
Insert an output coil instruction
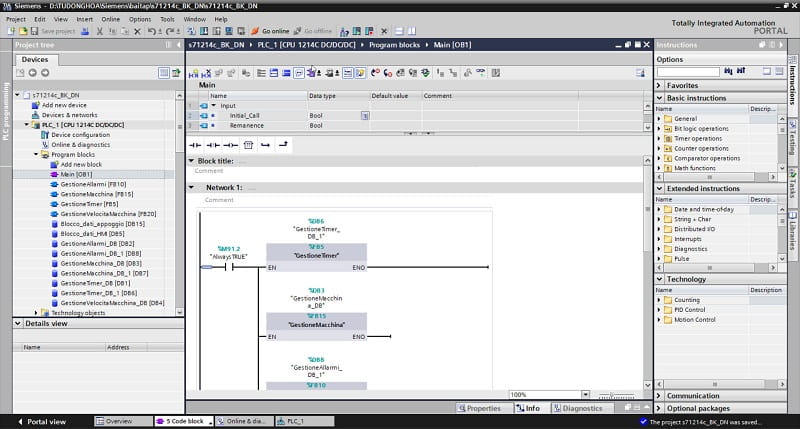230,145
